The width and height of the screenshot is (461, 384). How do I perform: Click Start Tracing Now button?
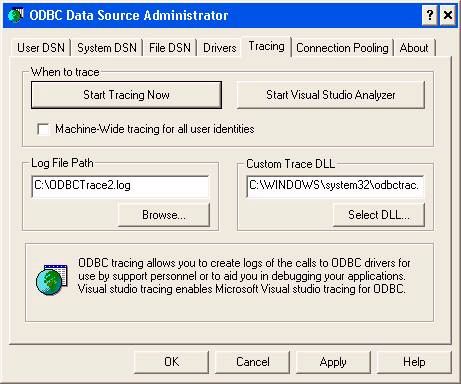[x=126, y=95]
